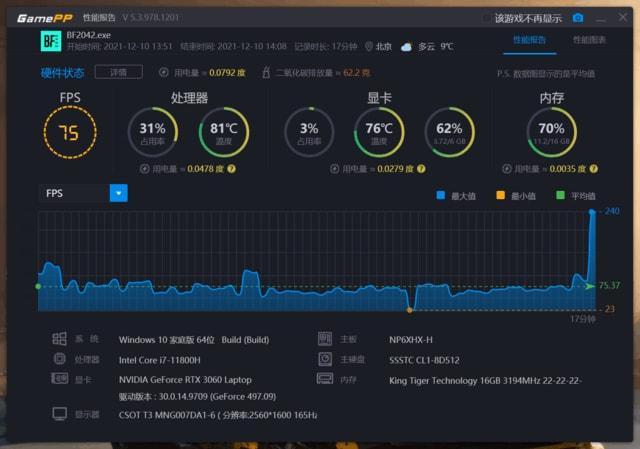Click the memory module icon in specs
This screenshot has height=449, width=640.
325,379
